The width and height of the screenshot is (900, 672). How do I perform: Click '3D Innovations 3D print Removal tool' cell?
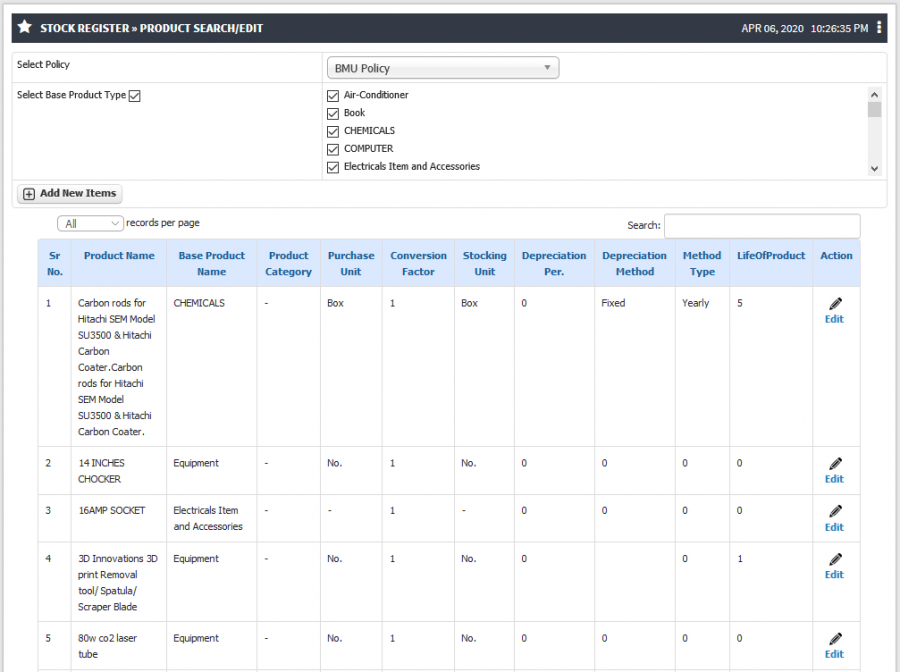tap(117, 582)
